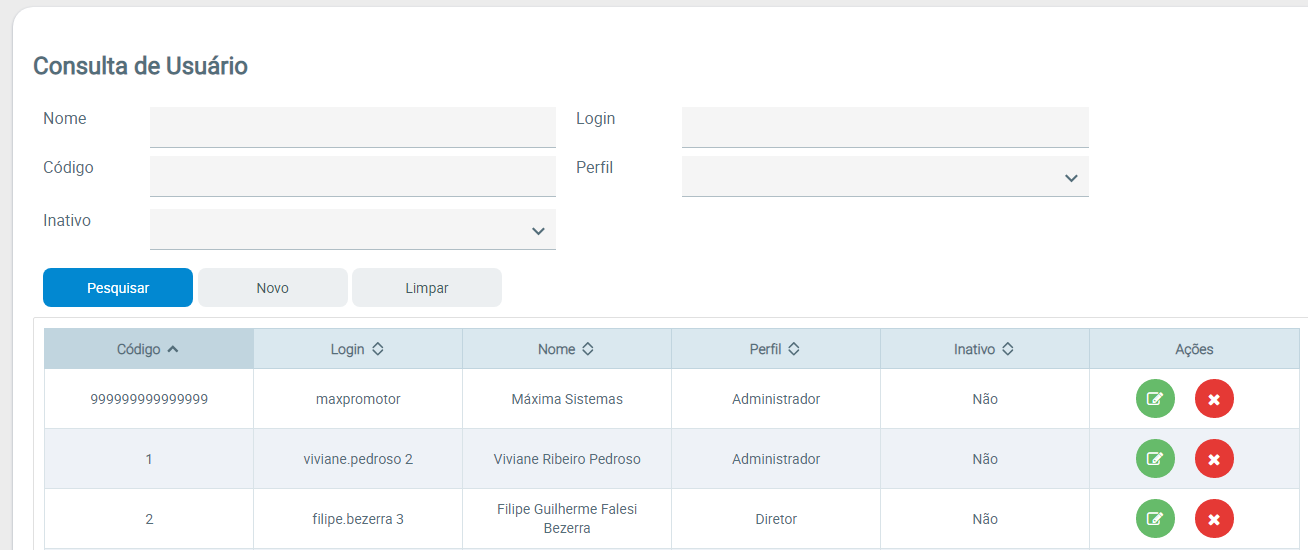This screenshot has height=550, width=1308.
Task: Delete the Filipe Guilherme Falesi Bezerra user
Action: point(1214,519)
